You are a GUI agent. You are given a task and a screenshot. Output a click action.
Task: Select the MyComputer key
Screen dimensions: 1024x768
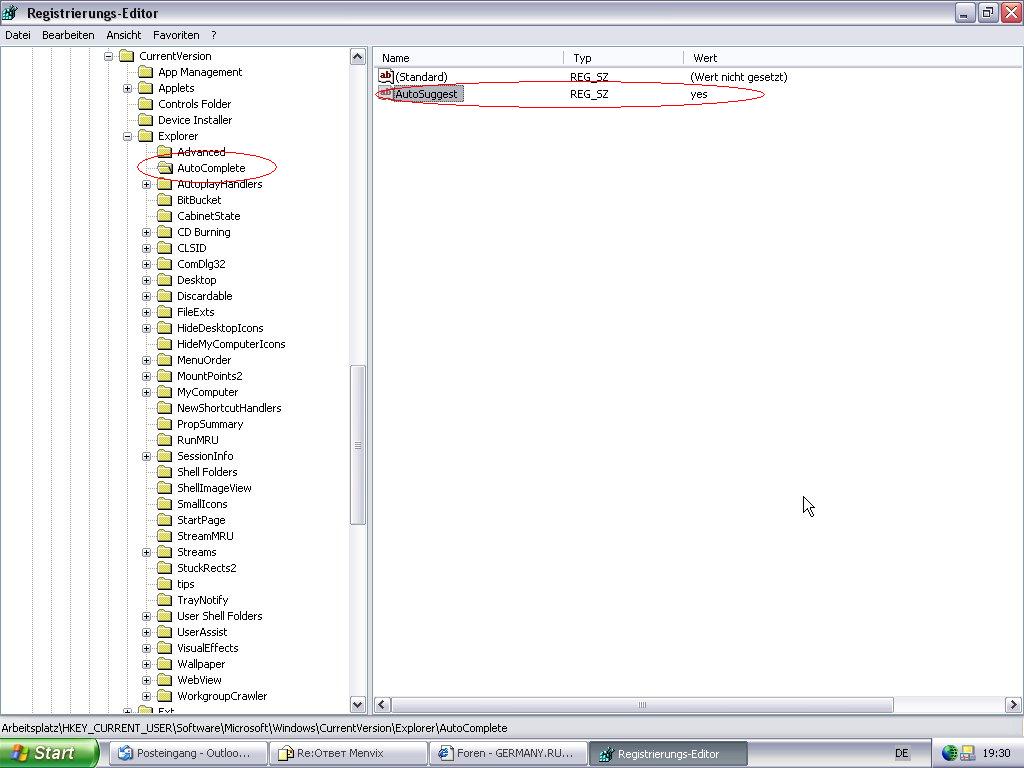coord(207,392)
